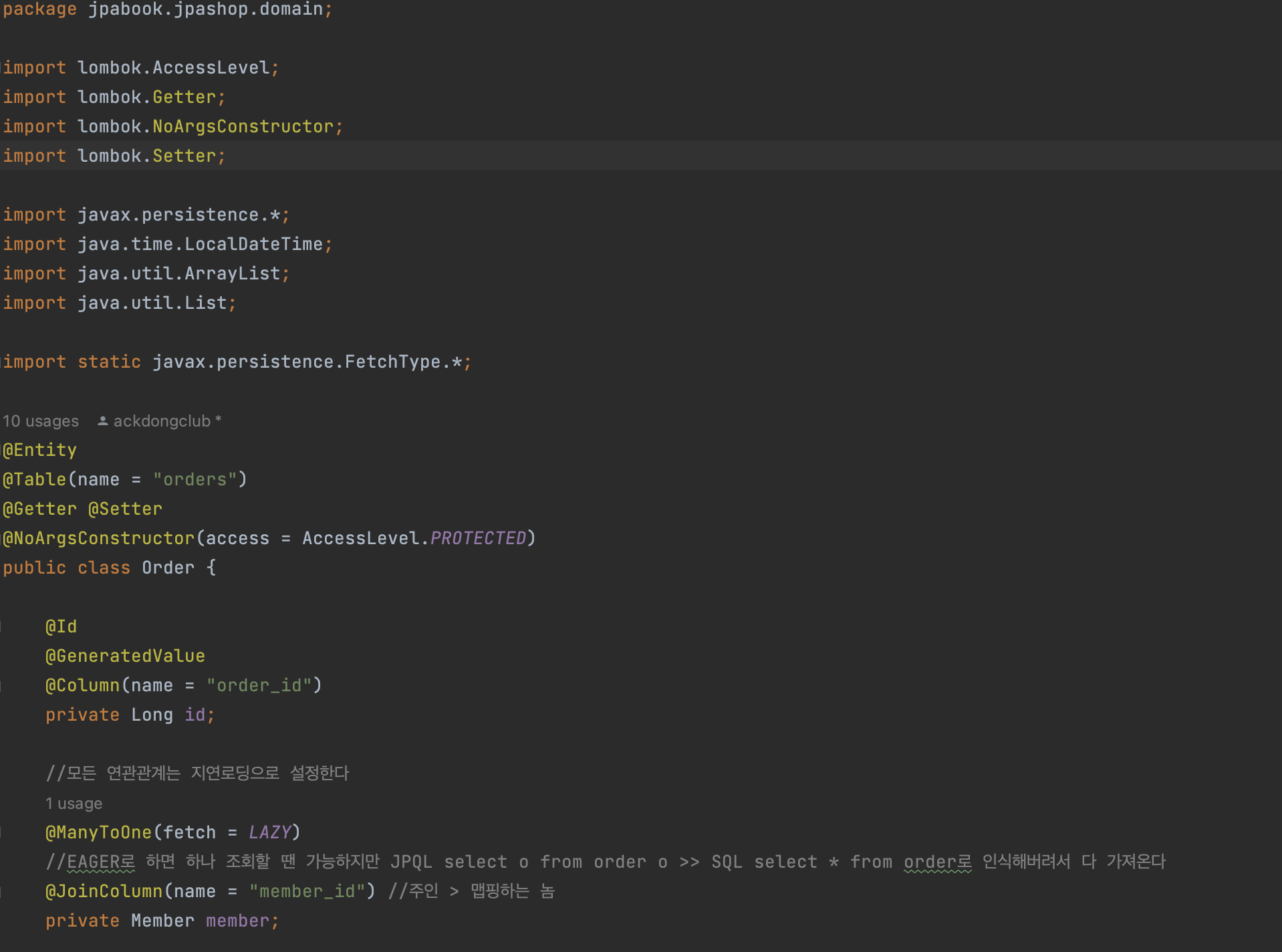Open the "1 usage" hint above @ManyToOne

tap(74, 804)
